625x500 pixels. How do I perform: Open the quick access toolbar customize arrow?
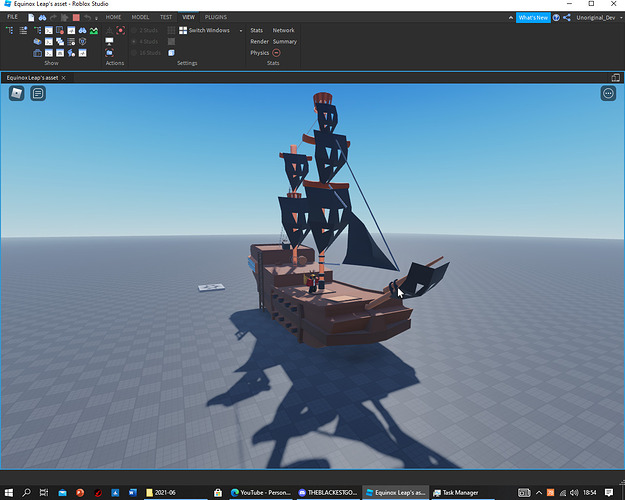click(x=96, y=18)
